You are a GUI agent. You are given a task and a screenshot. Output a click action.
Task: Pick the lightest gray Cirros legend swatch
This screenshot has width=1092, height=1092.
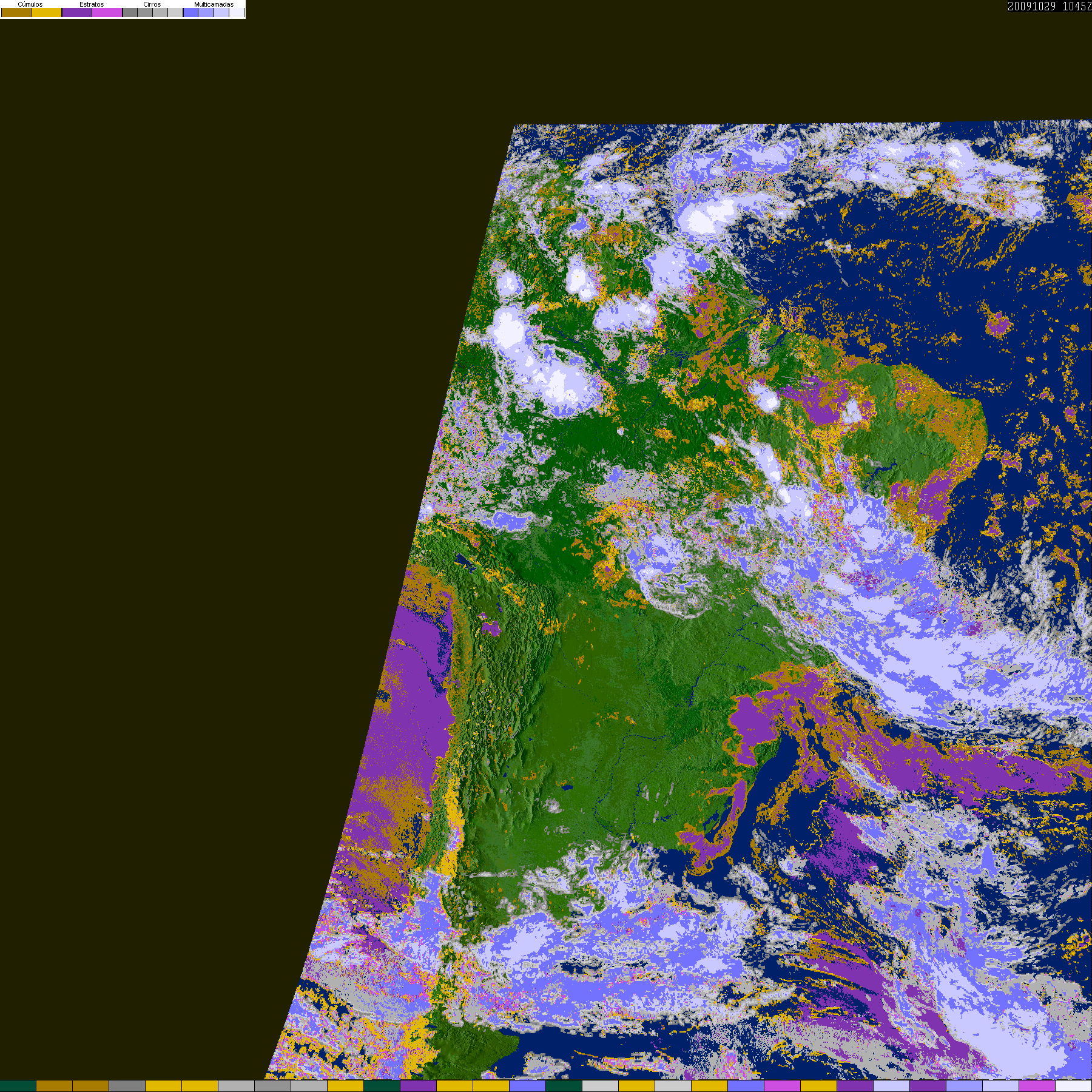click(175, 12)
